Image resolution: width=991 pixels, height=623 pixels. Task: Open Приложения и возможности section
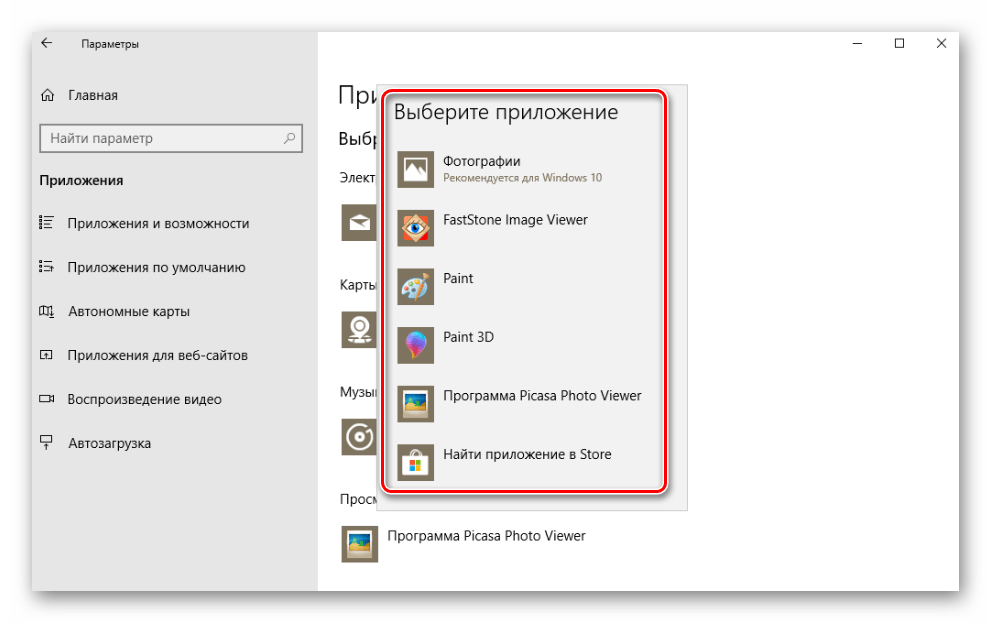[x=158, y=223]
